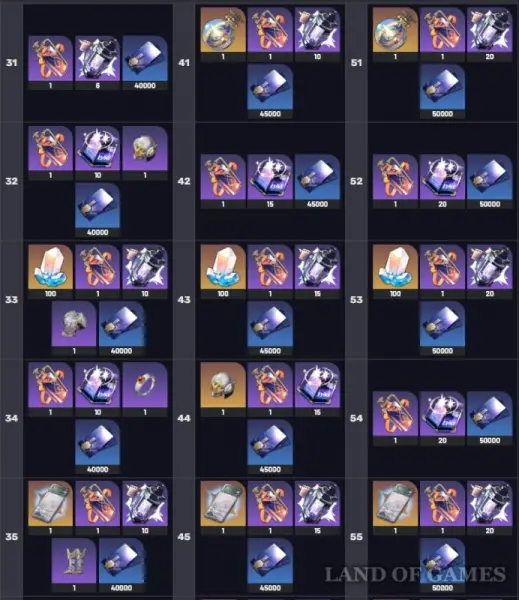Screen dimensions: 519x600
Task: Click the body armor relic icon in row 33
Action: (x=74, y=324)
